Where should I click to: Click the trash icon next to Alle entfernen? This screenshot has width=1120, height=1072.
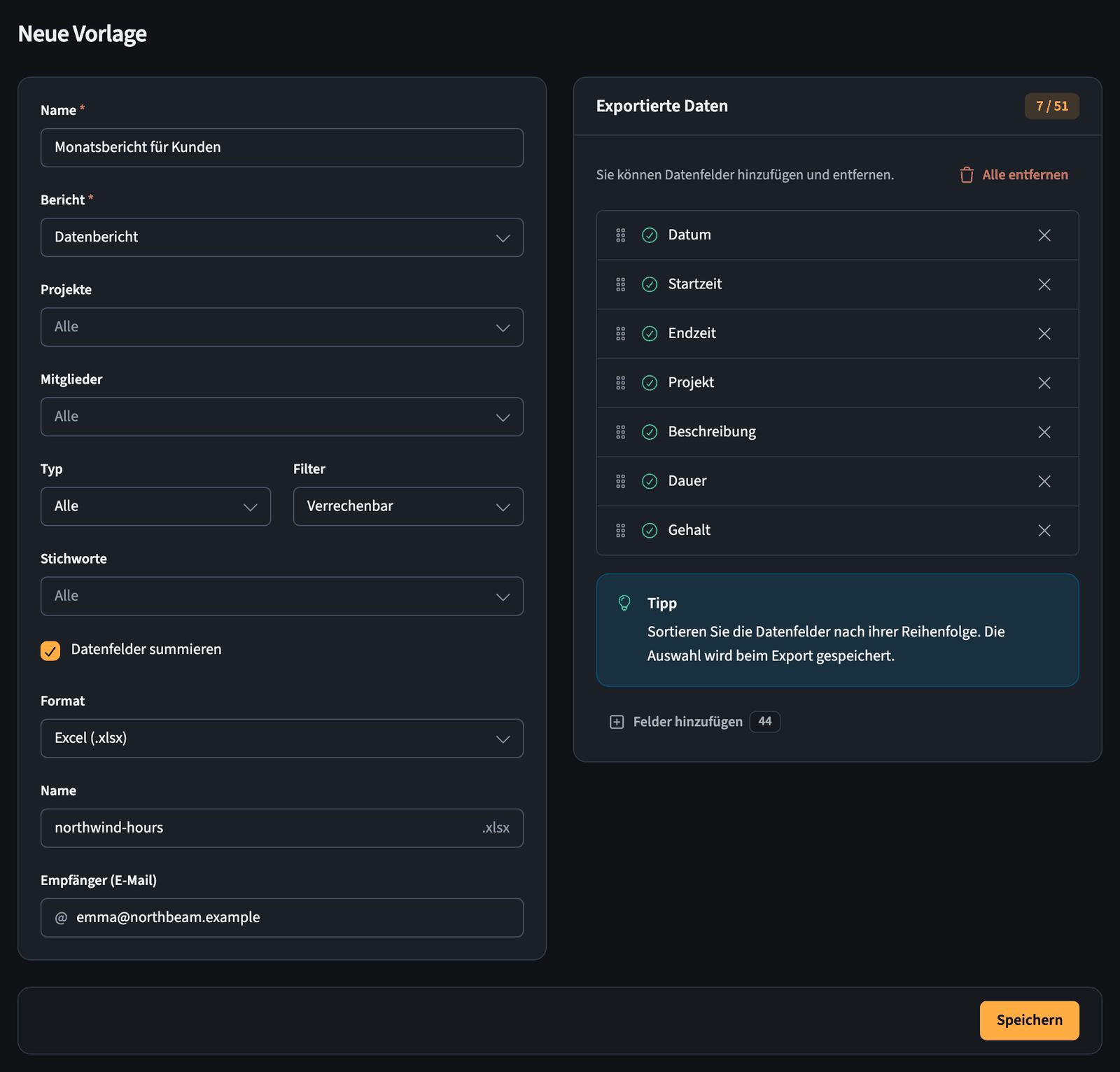click(x=966, y=175)
